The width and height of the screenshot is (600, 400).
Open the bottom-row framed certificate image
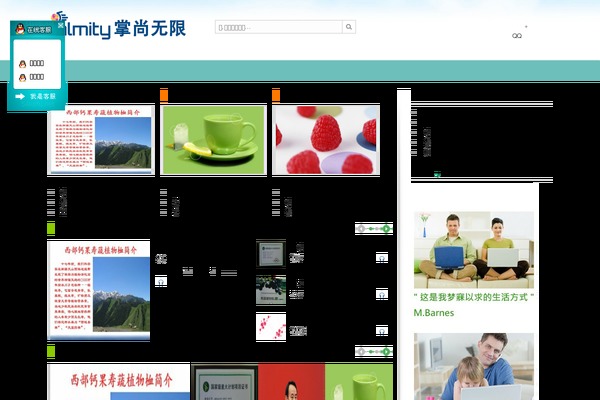click(225, 382)
